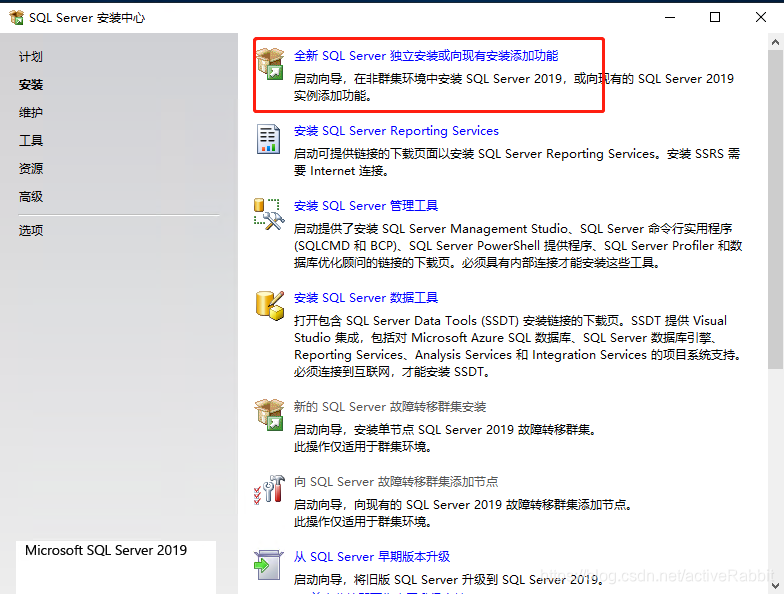The height and width of the screenshot is (594, 784).
Task: Maximize the SQL Server 安装中心 window
Action: (715, 18)
